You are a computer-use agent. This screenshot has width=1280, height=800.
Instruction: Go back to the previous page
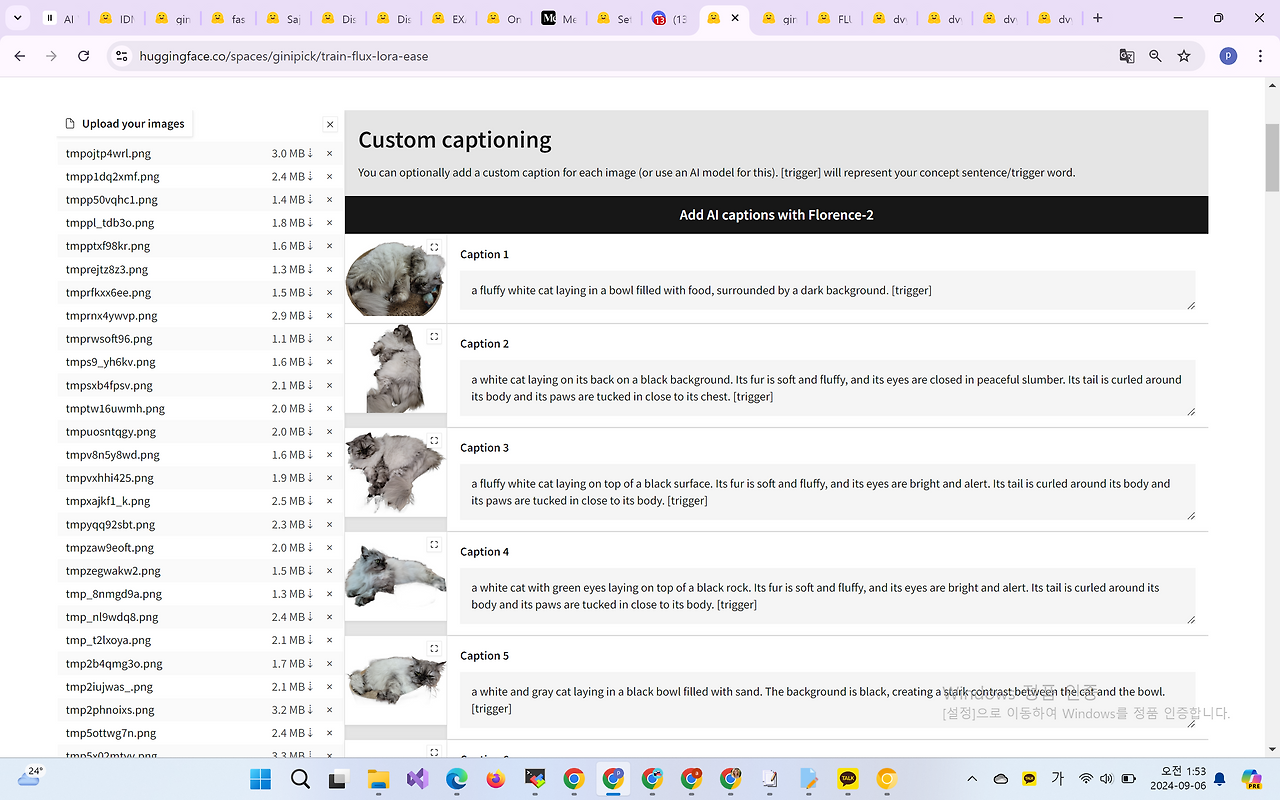pos(20,56)
